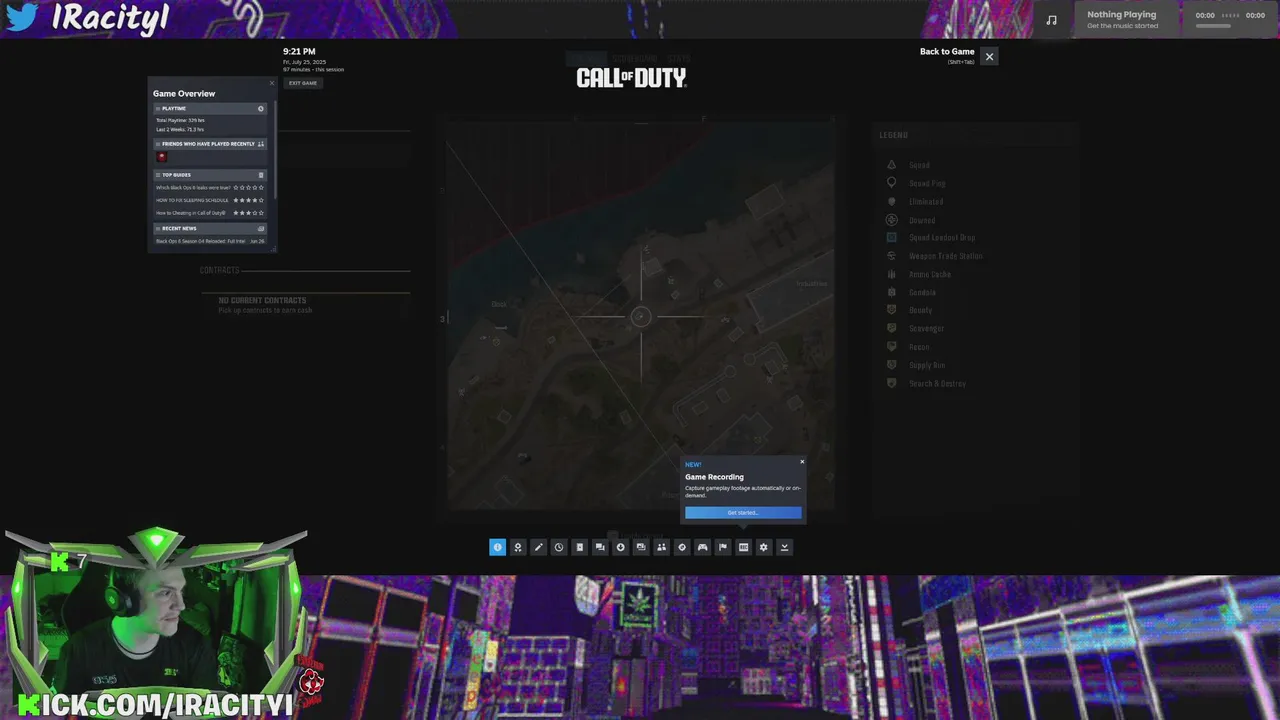Open the Discussions chat bubbles icon
This screenshot has width=1280, height=720.
[600, 547]
